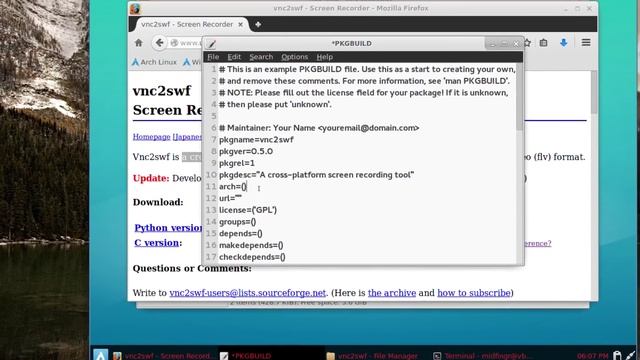This screenshot has height=360, width=640.
Task: Open the Options menu in editor
Action: click(x=294, y=57)
